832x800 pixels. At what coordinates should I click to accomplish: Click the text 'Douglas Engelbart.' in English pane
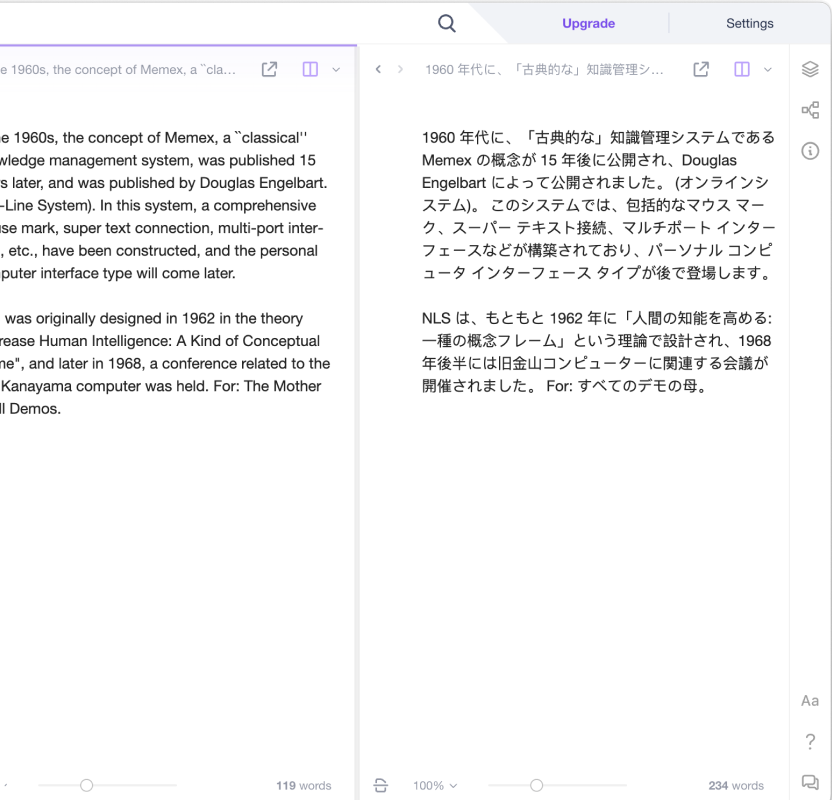(263, 183)
